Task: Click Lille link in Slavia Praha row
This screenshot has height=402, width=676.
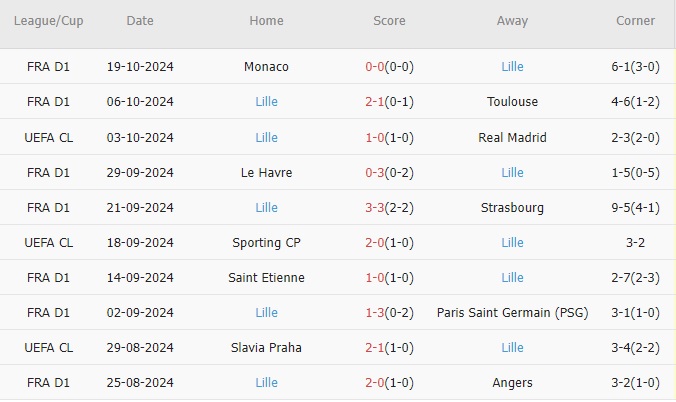Action: tap(512, 347)
